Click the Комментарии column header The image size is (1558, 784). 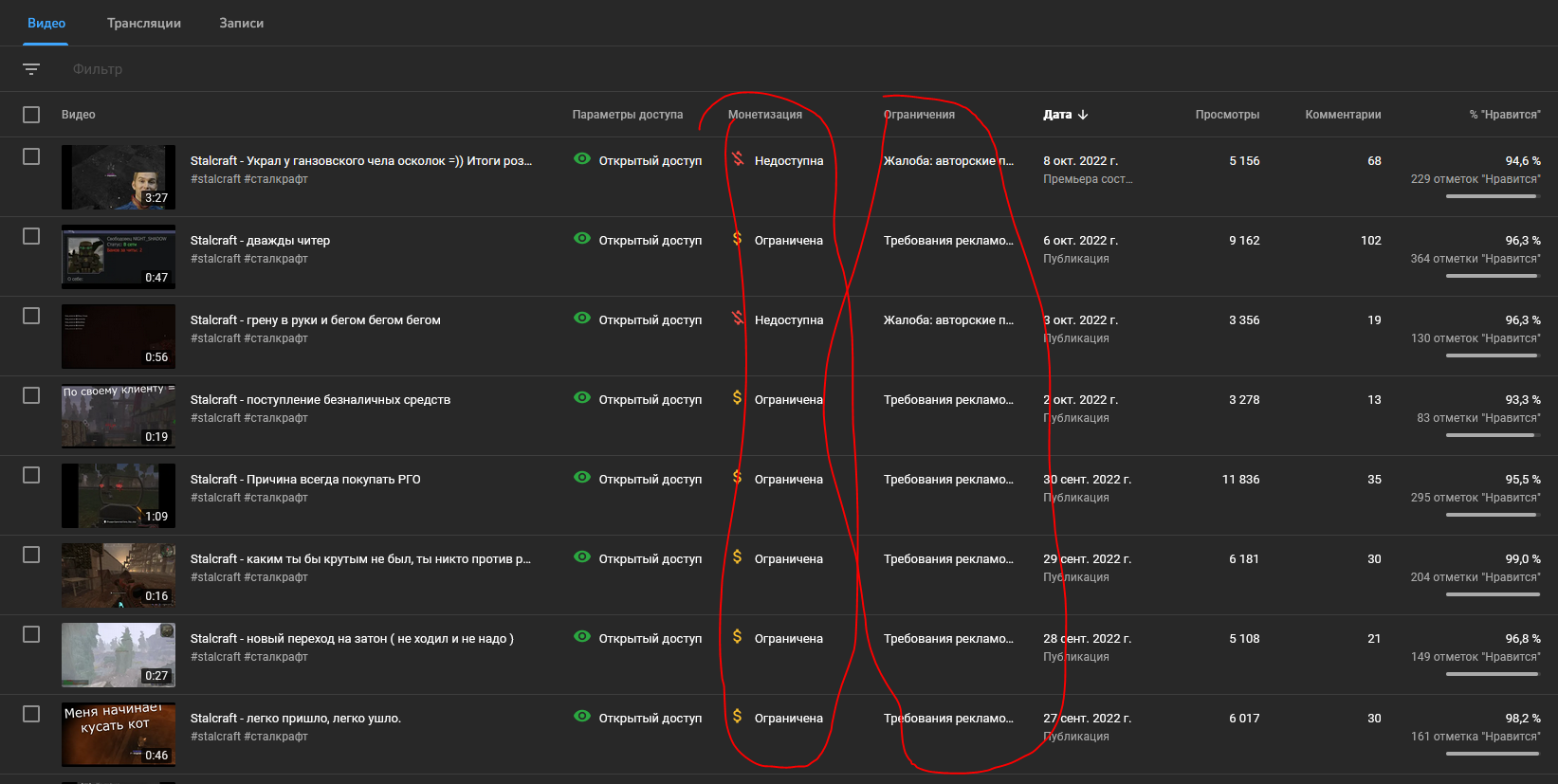point(1343,115)
